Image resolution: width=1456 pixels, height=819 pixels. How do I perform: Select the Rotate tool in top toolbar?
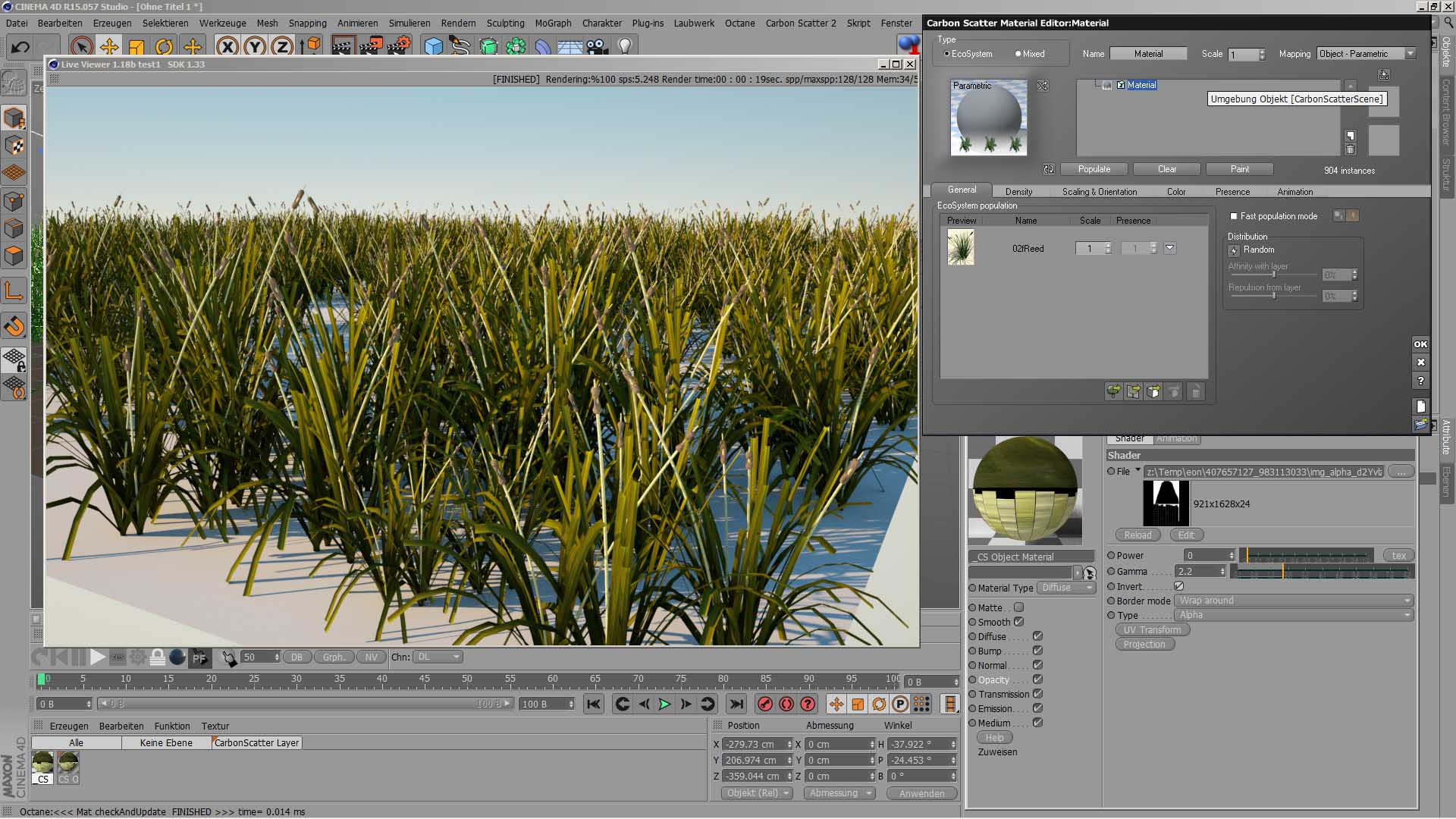[164, 47]
